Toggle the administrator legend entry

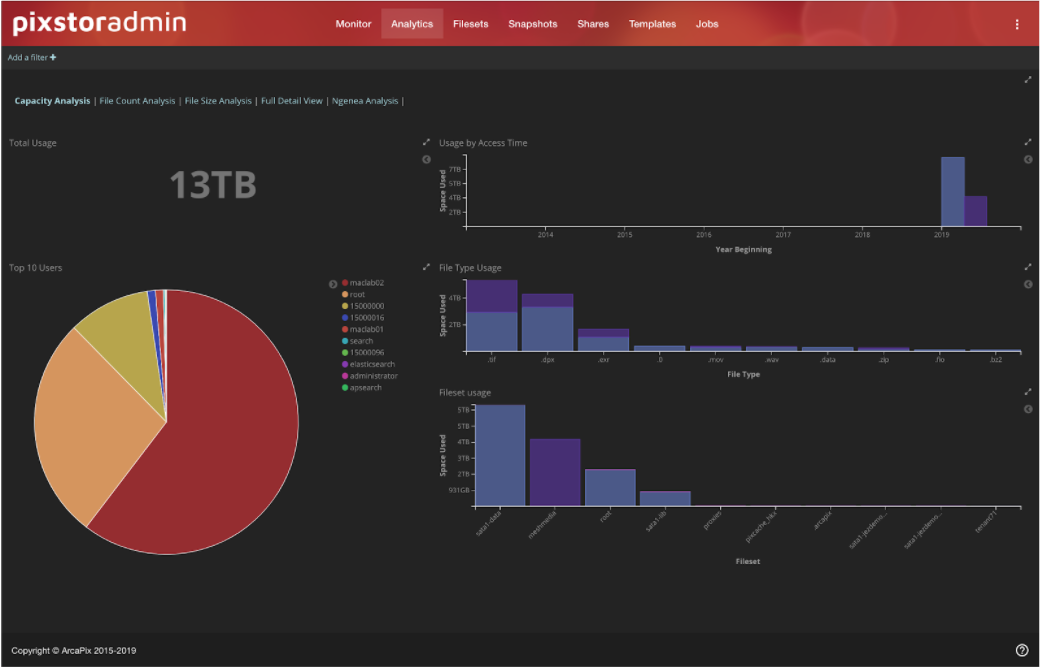click(372, 376)
